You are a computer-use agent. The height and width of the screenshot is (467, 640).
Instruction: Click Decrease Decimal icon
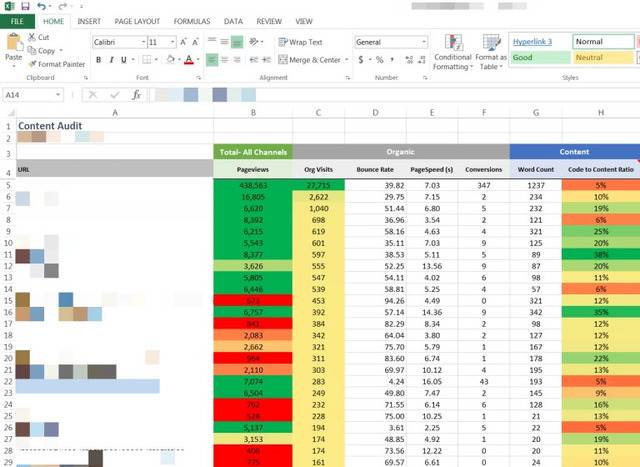(x=422, y=60)
